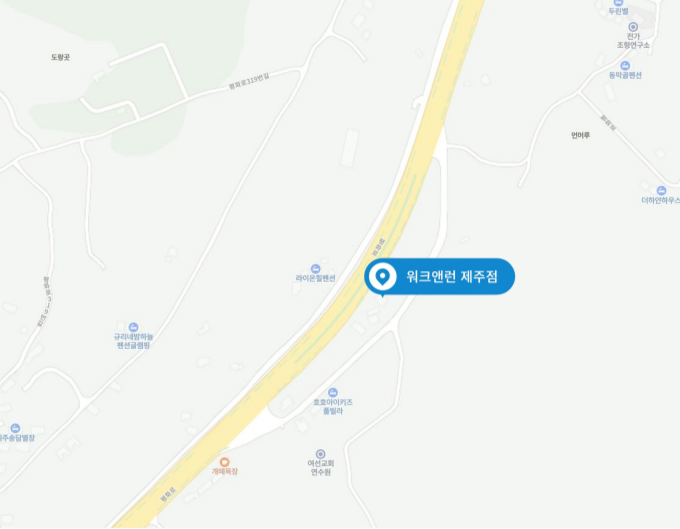The image size is (680, 529).
Task: Select the 평화로319번길 road label near top
Action: [x=249, y=81]
